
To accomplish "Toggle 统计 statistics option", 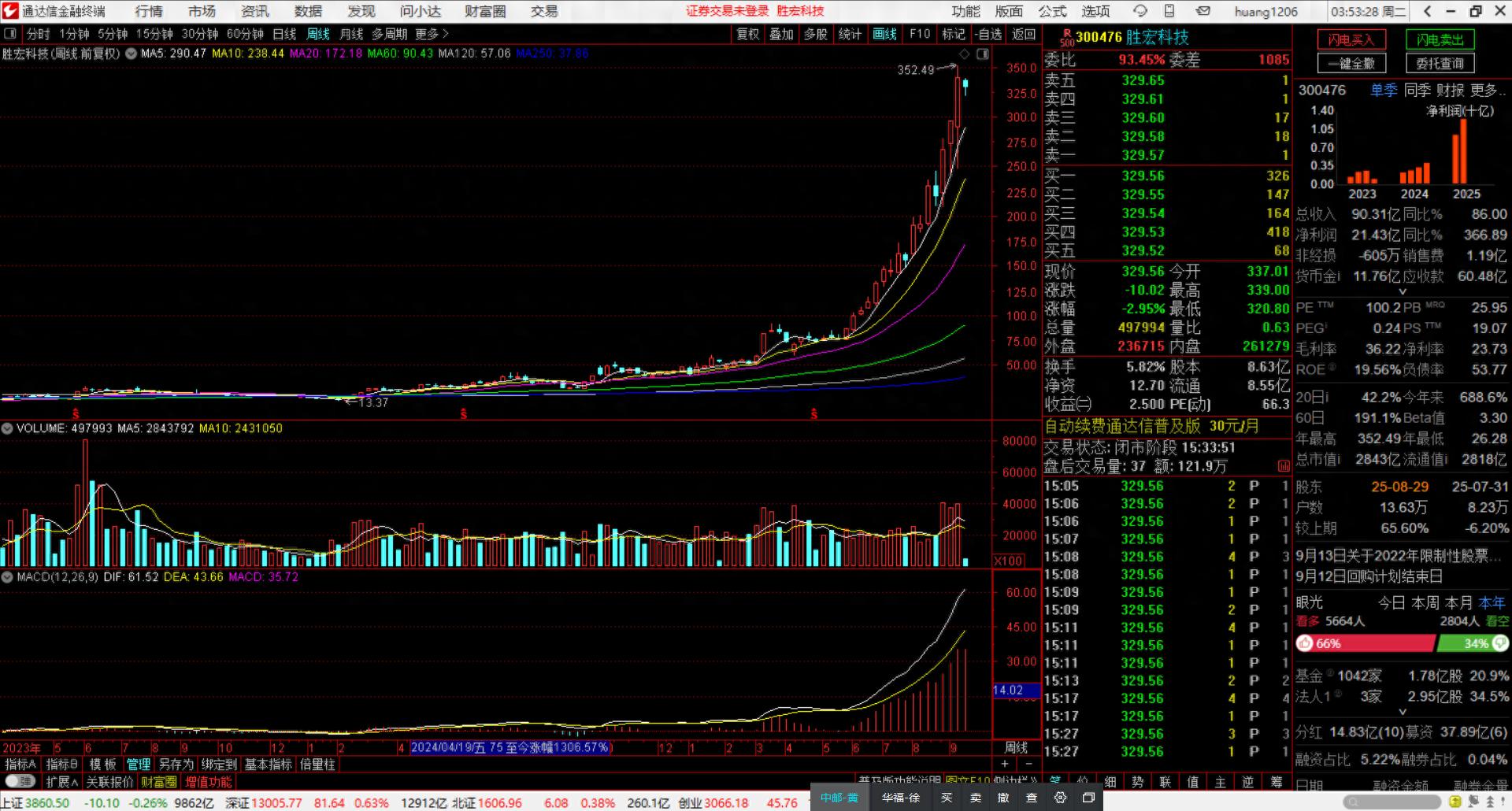I will [850, 34].
